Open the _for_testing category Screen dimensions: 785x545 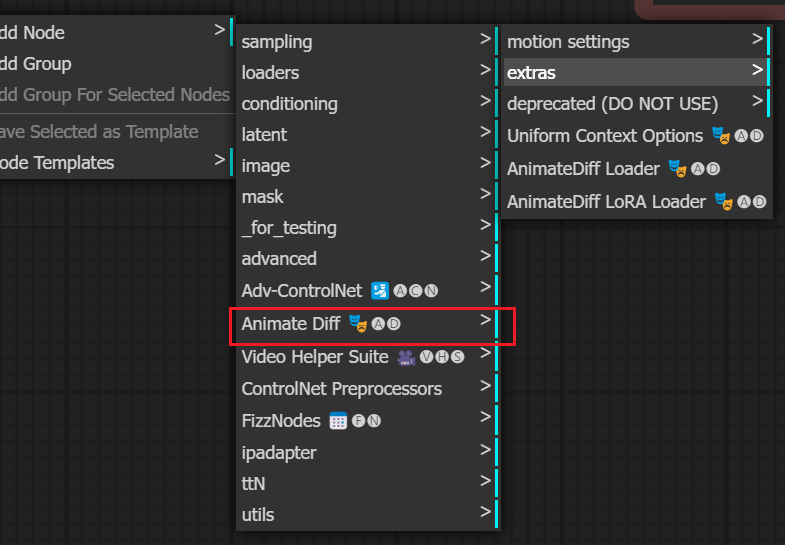289,228
